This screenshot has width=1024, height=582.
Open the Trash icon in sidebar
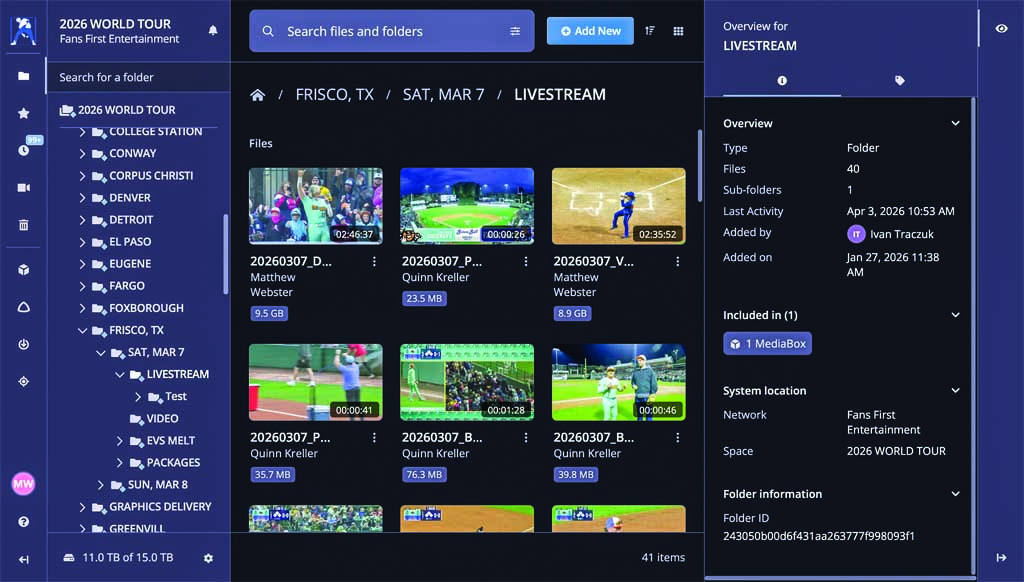pyautogui.click(x=24, y=225)
